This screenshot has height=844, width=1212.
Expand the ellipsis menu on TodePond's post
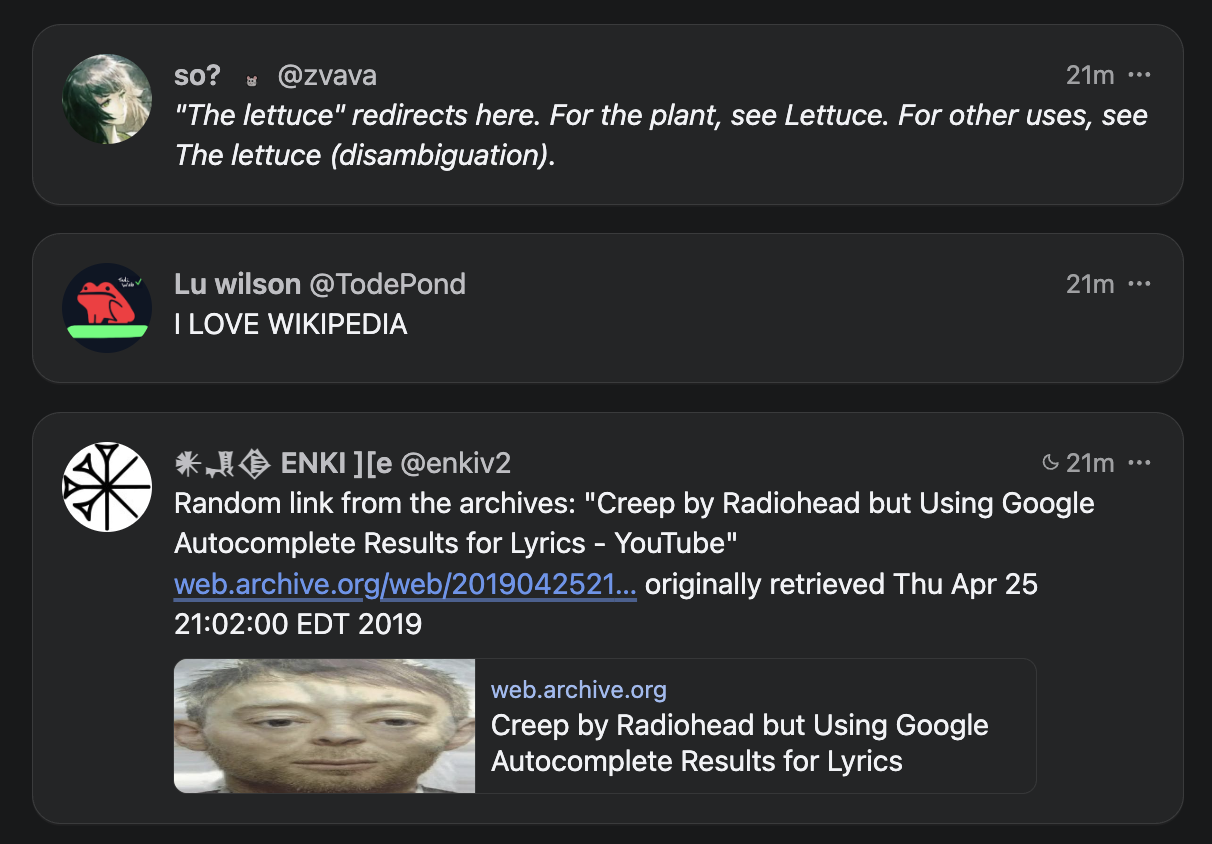coord(1139,284)
